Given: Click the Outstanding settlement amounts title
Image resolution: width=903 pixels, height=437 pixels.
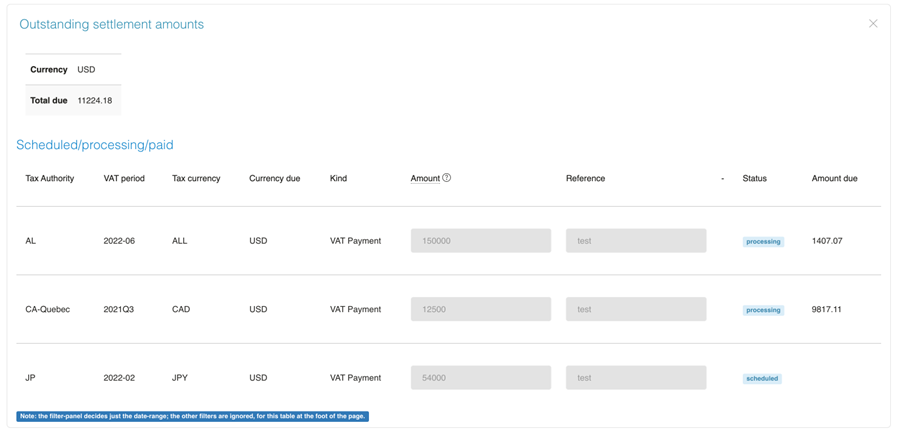Looking at the screenshot, I should click(x=112, y=24).
